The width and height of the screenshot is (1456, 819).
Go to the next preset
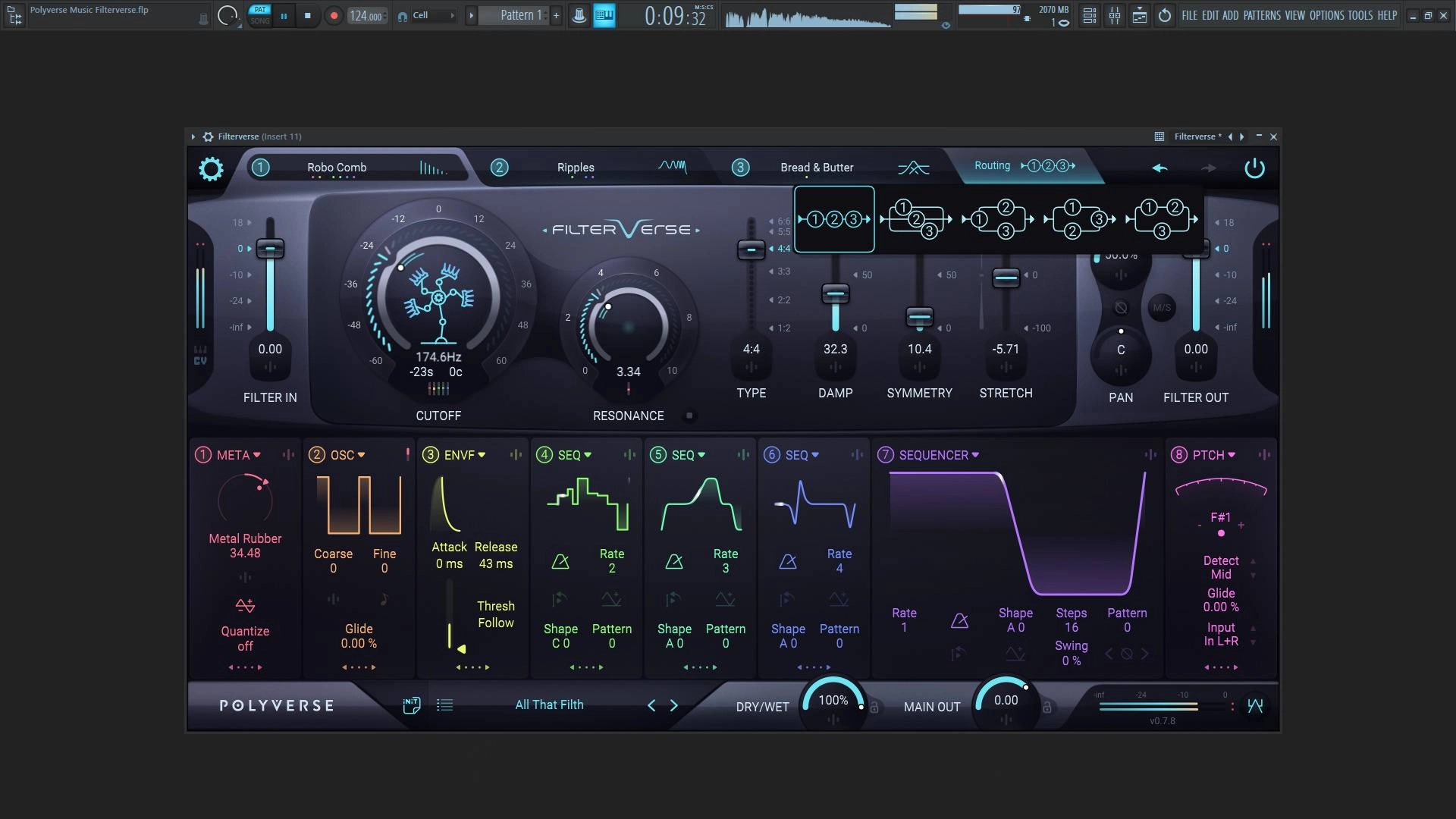tap(673, 705)
